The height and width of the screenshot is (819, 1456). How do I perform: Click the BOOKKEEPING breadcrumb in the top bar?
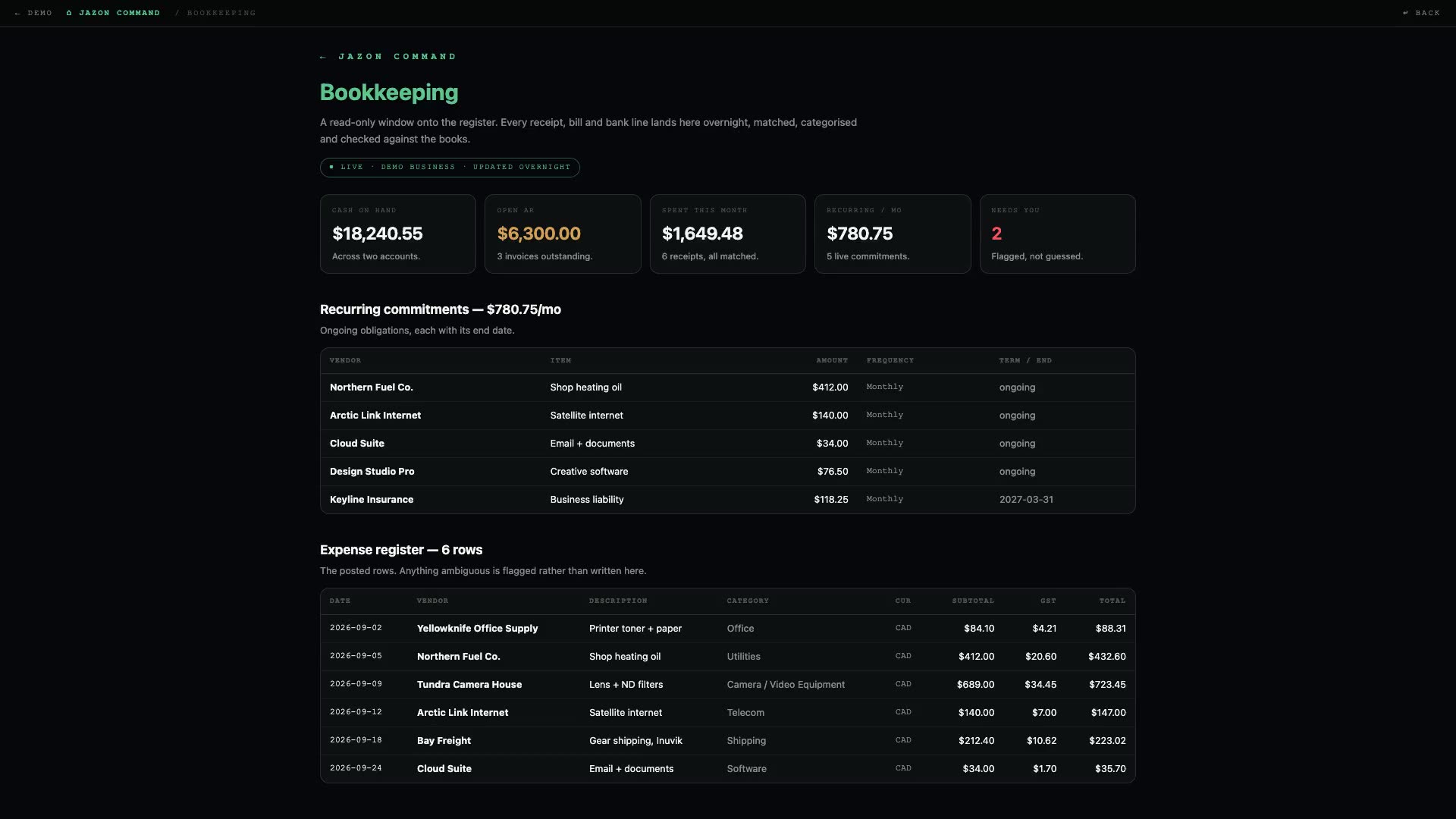221,13
